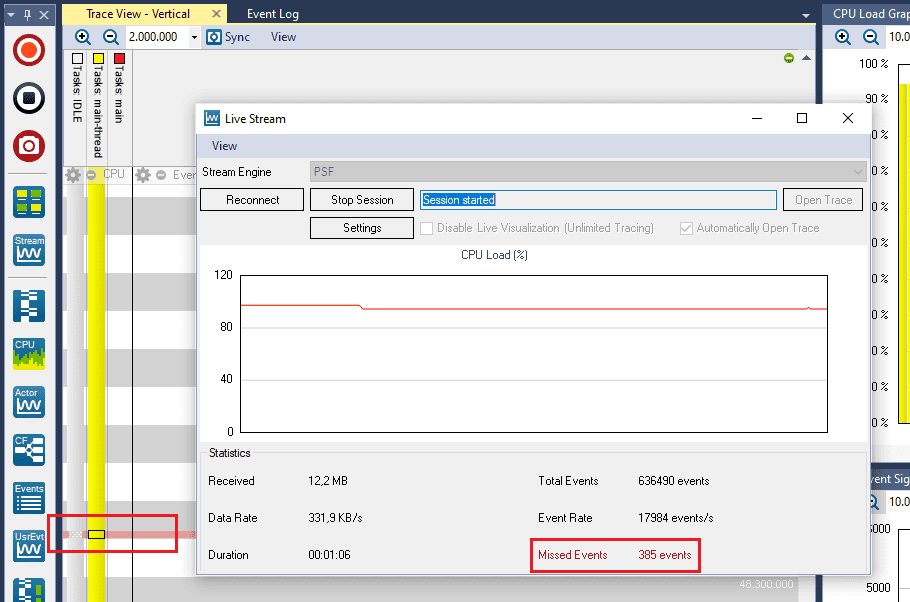Click the 636490 events total value
The image size is (910, 602).
point(673,481)
